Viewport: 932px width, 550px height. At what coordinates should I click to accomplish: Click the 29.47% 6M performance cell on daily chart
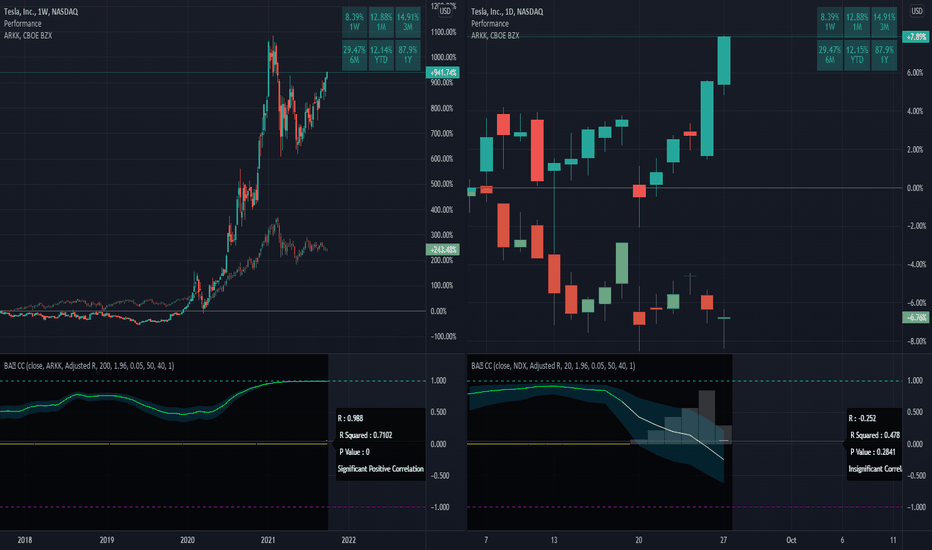830,55
